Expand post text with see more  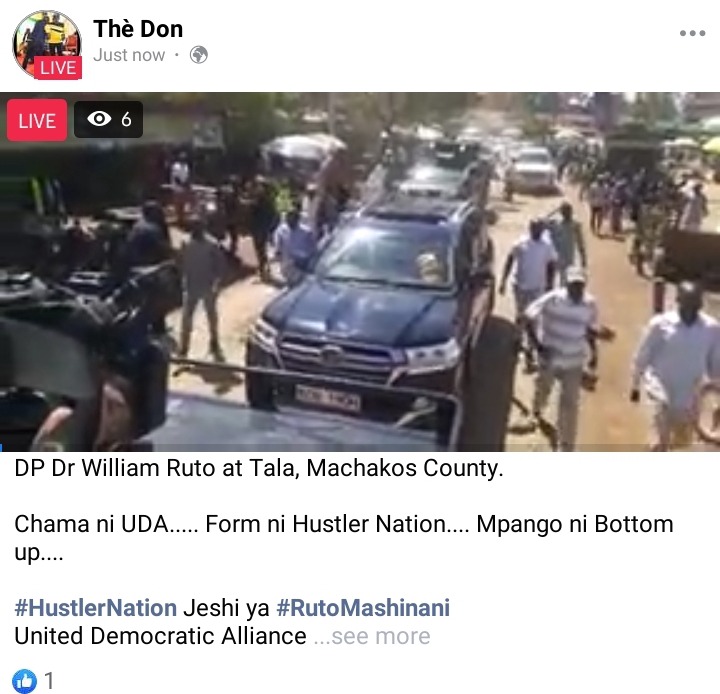pyautogui.click(x=372, y=637)
